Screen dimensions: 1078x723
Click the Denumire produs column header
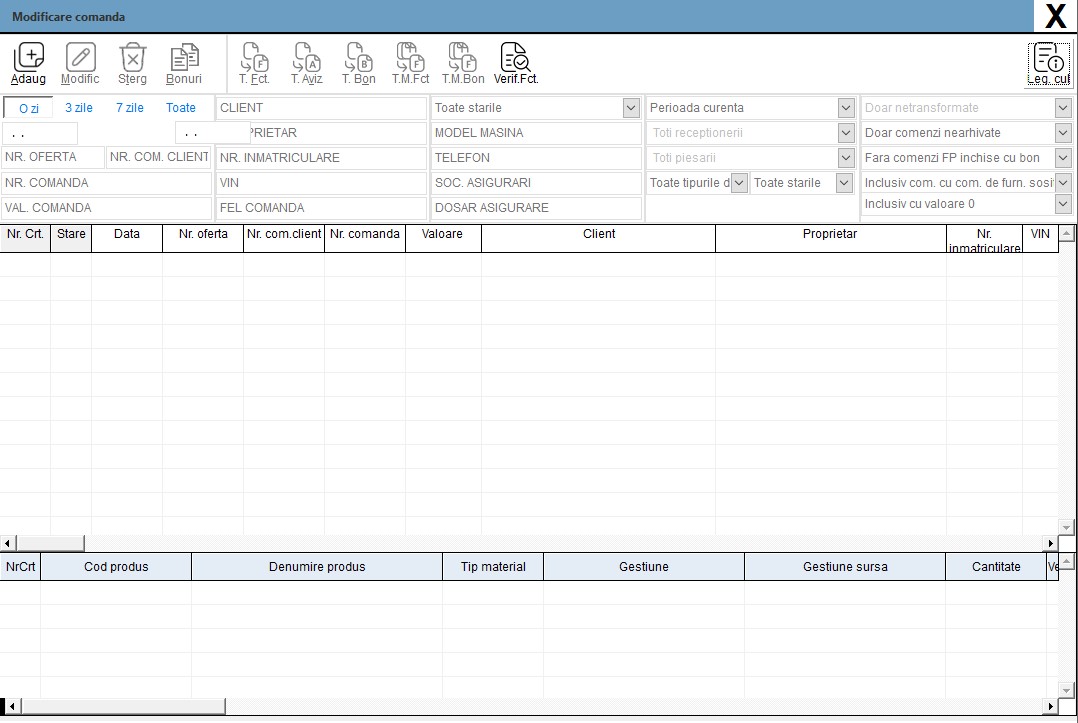pyautogui.click(x=317, y=567)
